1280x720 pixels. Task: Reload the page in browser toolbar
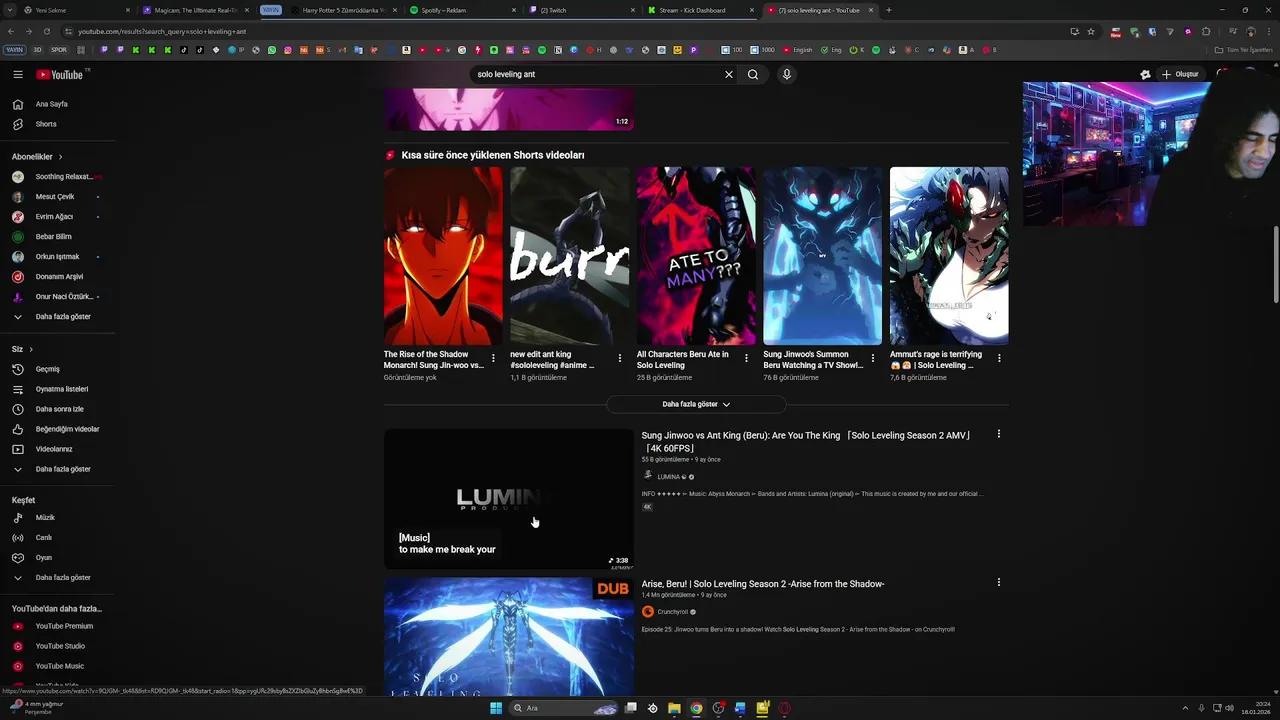(46, 31)
